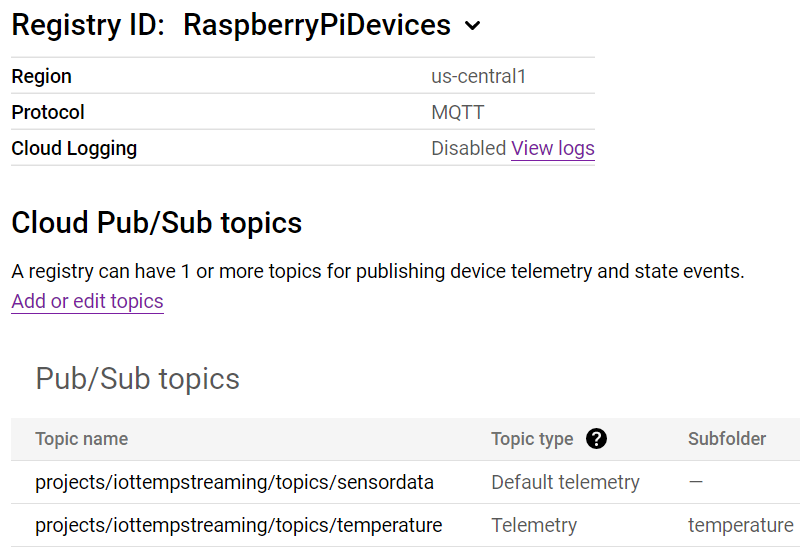
Task: Click the Default telemetry type cell
Action: click(565, 482)
